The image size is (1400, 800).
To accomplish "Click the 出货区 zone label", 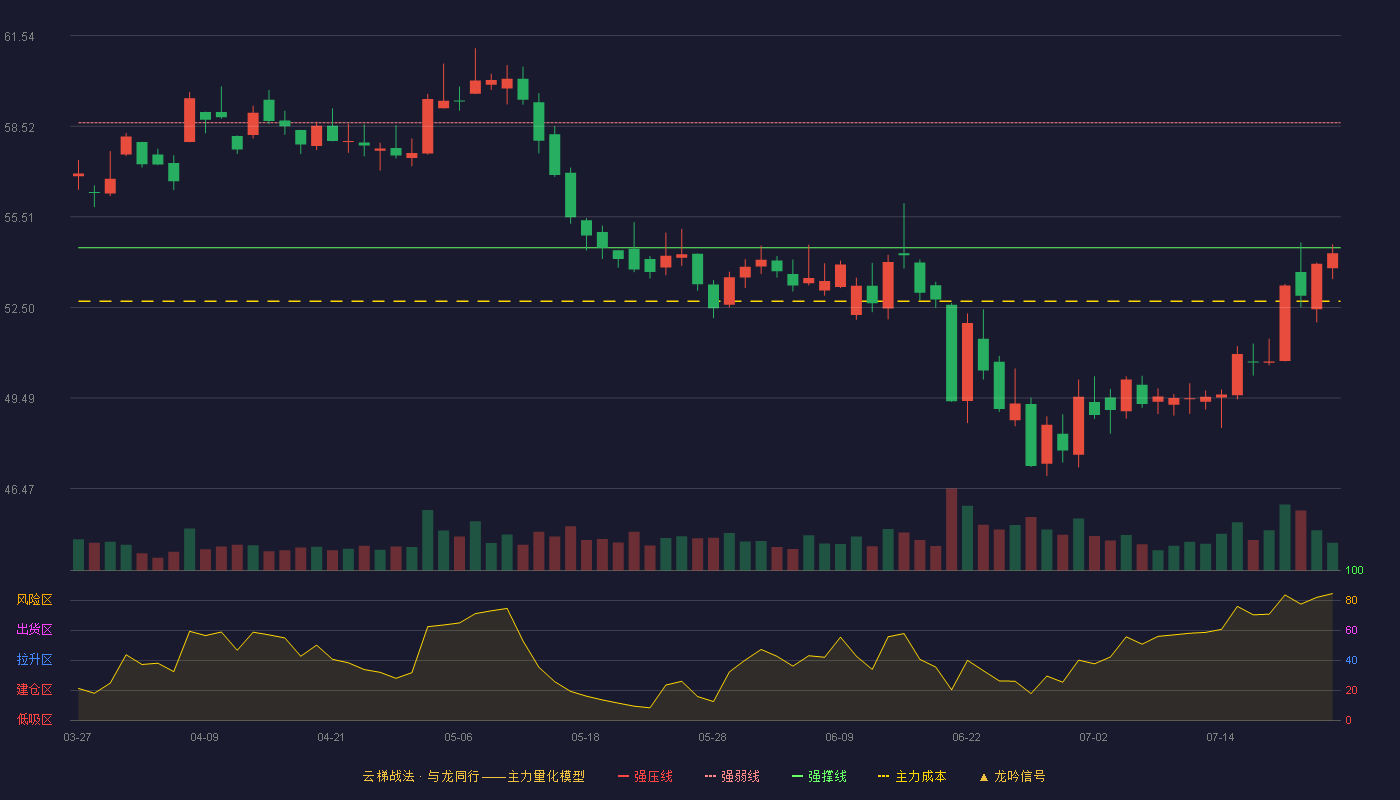I will (34, 630).
